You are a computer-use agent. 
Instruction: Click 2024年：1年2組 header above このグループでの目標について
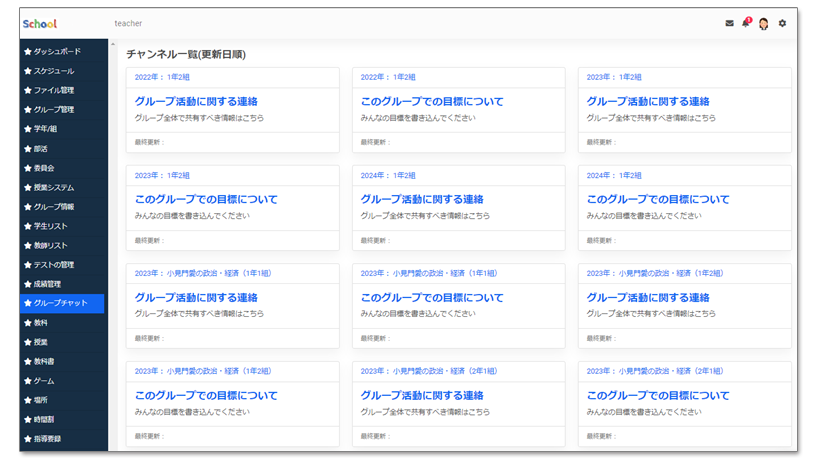(614, 176)
